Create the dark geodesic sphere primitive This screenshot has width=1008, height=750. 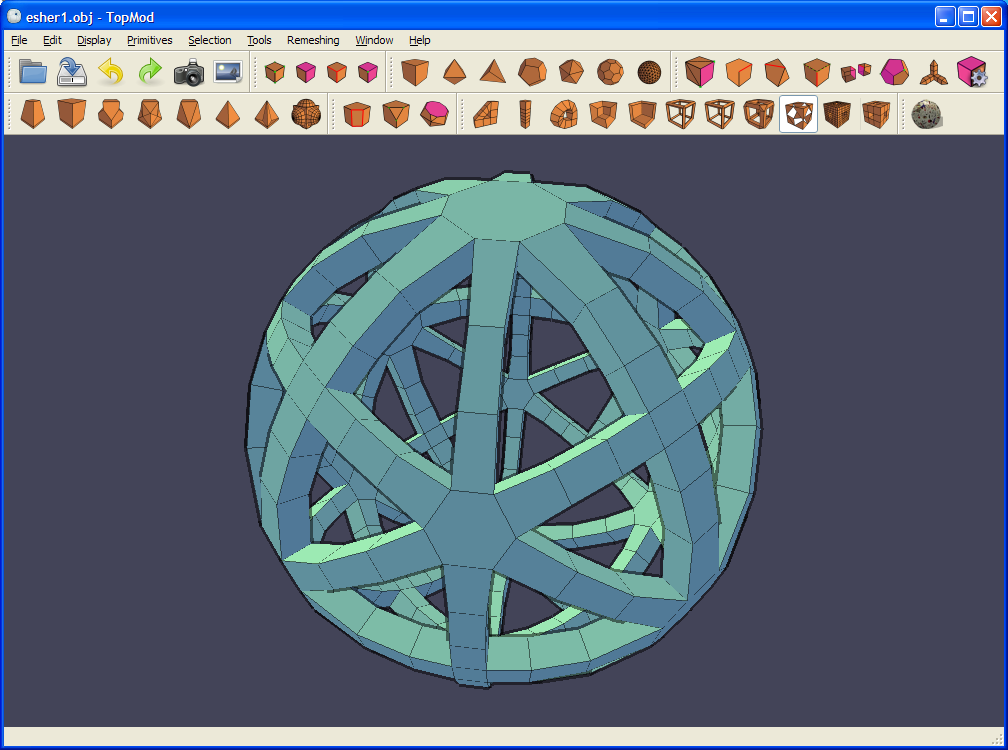click(x=649, y=72)
